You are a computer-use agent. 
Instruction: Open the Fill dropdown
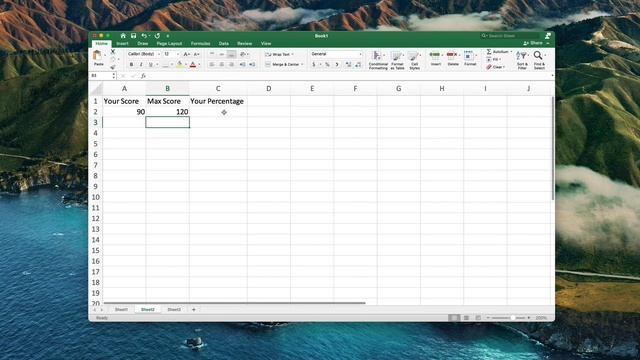pyautogui.click(x=494, y=60)
